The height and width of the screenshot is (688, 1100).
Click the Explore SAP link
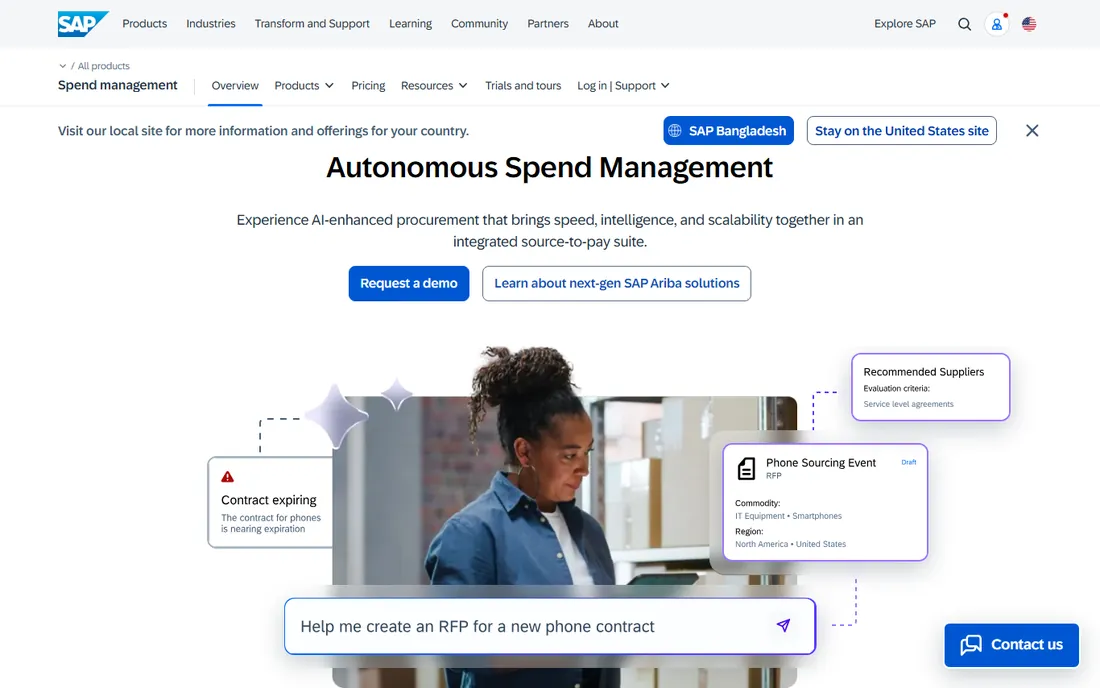coord(905,24)
